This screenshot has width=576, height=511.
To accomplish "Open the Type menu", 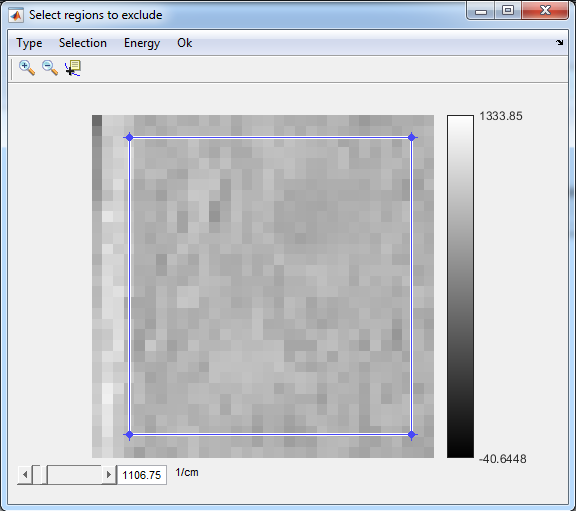I will [x=29, y=43].
